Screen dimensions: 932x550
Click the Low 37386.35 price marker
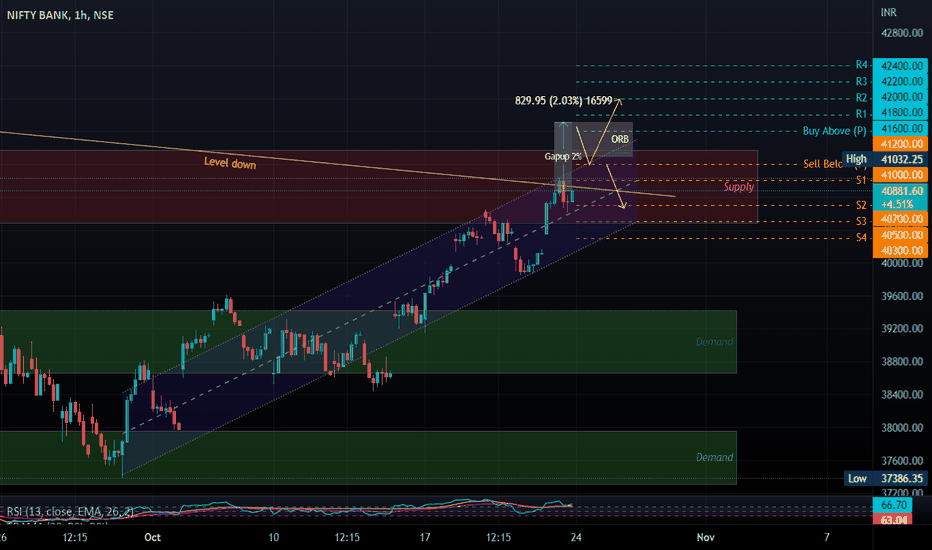coord(886,479)
